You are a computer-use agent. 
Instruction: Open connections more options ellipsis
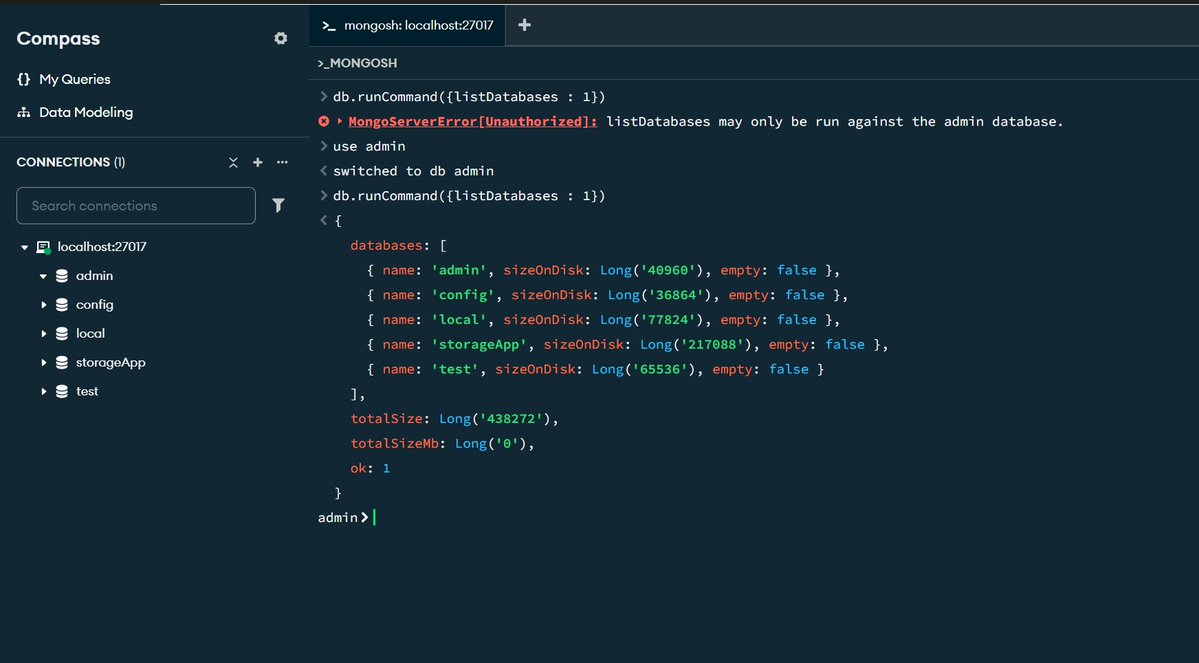click(x=282, y=162)
